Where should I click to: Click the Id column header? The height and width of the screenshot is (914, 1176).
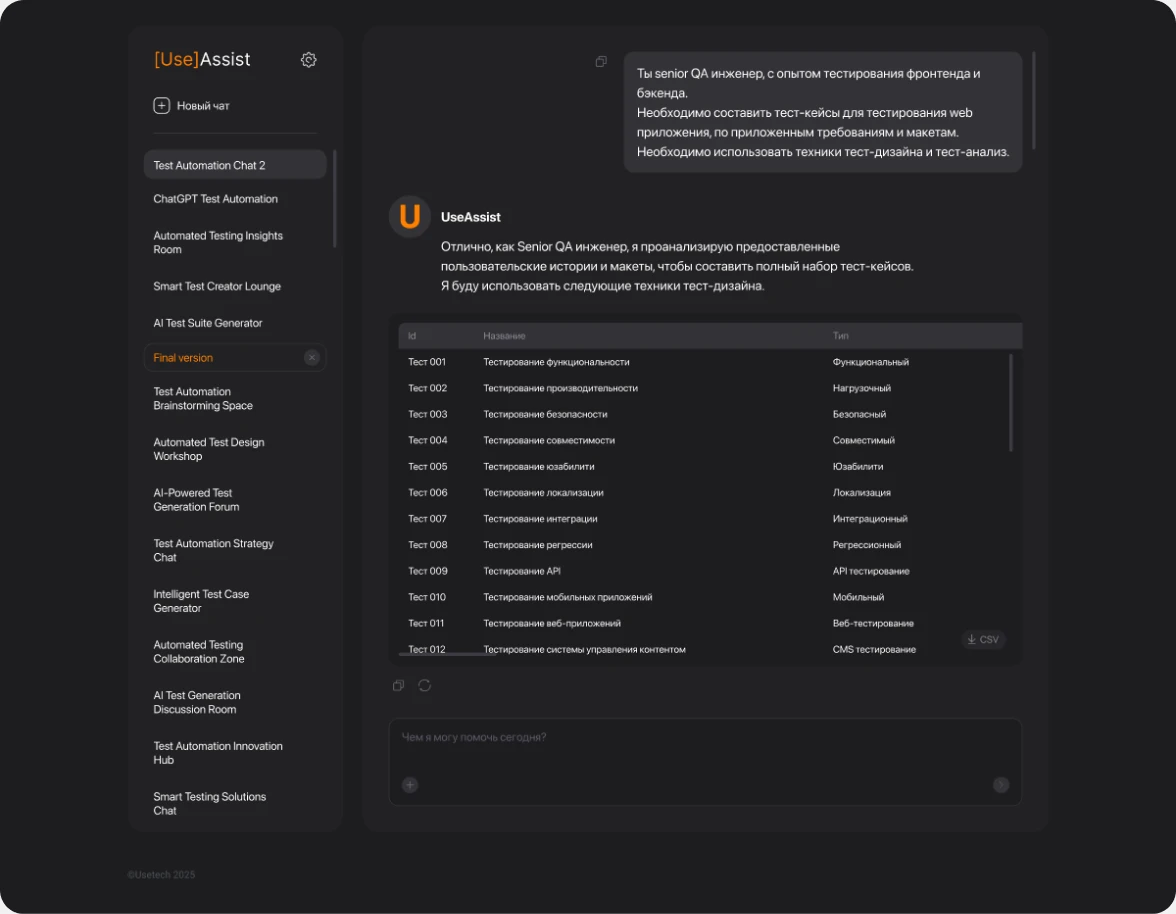(412, 336)
